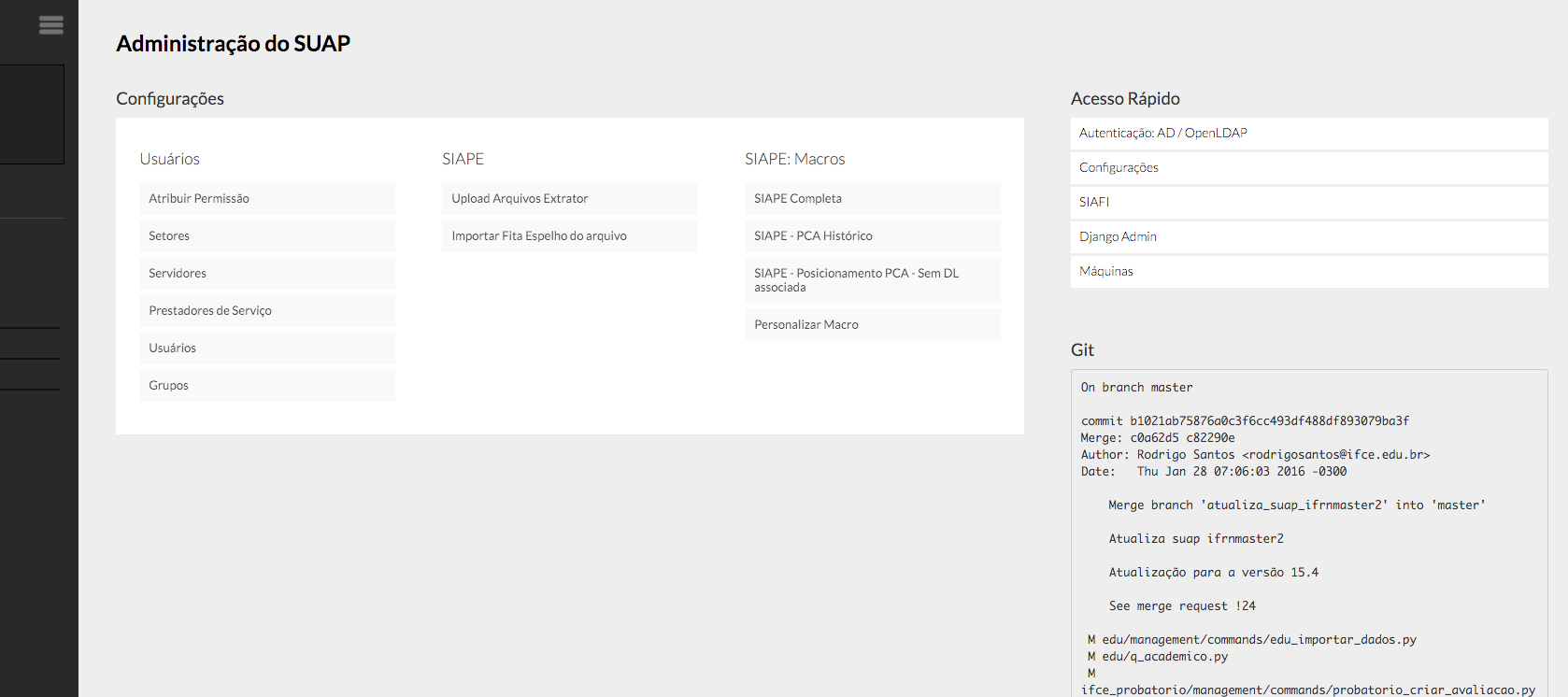
Task: Click the commit hash line in Git panel
Action: (x=1245, y=421)
